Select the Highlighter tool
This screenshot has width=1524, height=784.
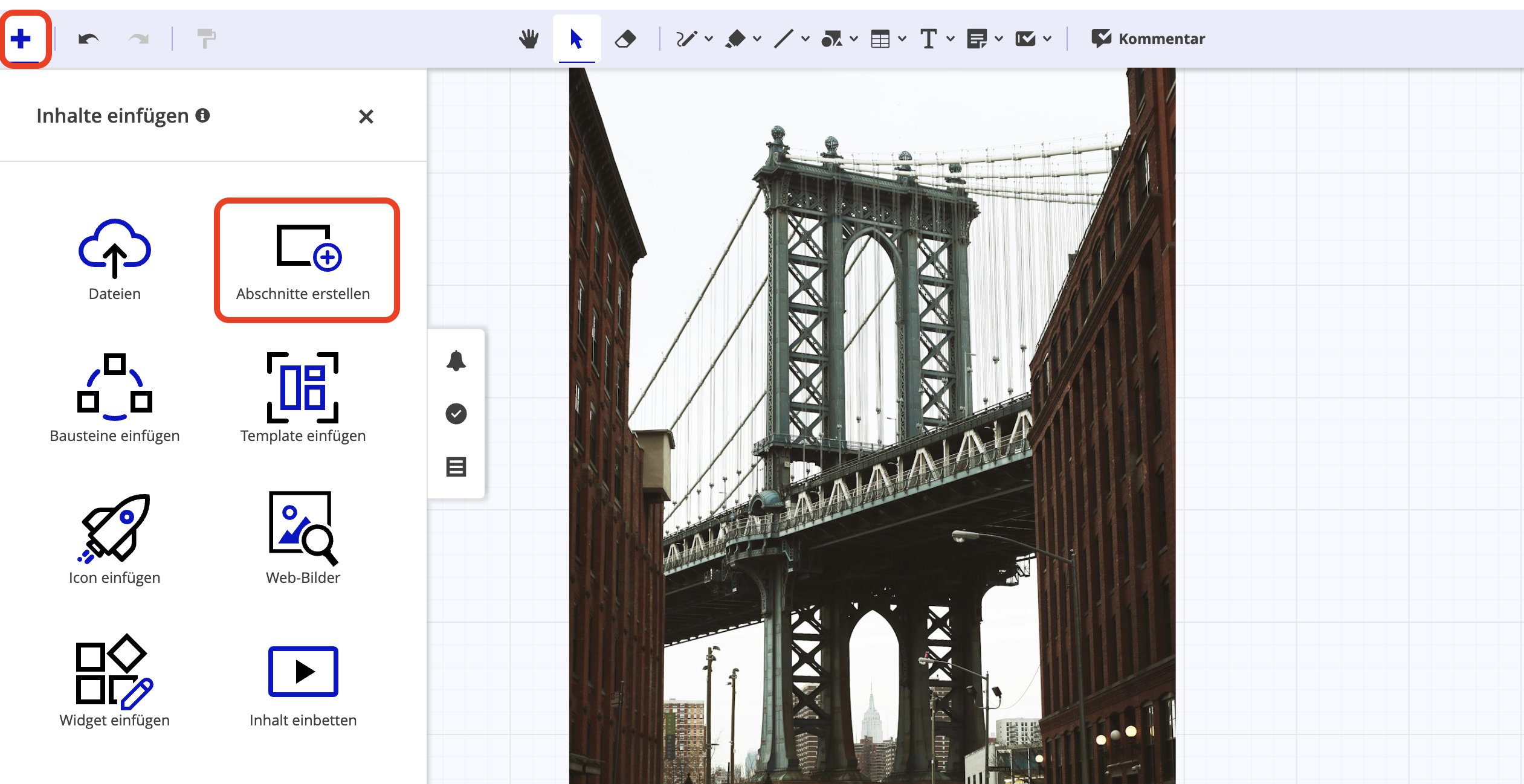738,39
